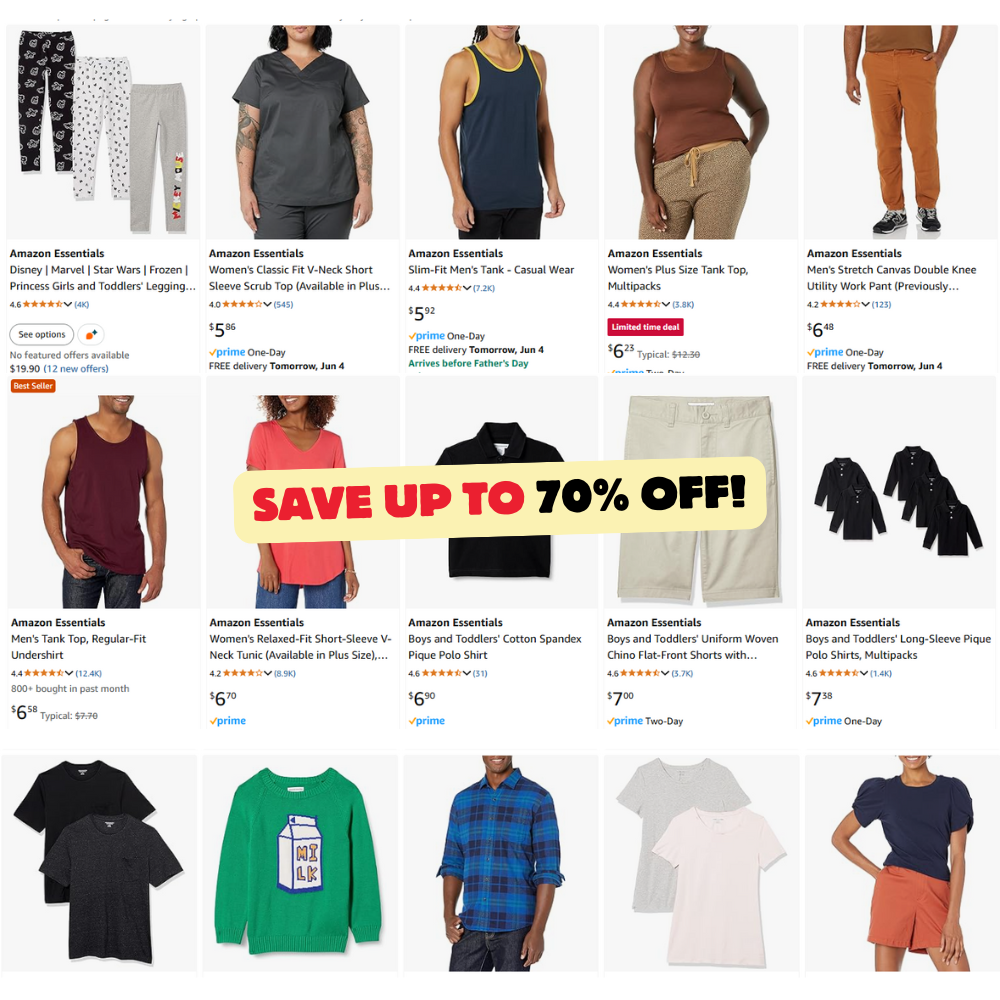Open Women's Relaxed-Fit V-Neck Tunic title
This screenshot has width=1000, height=1000.
pyautogui.click(x=300, y=647)
